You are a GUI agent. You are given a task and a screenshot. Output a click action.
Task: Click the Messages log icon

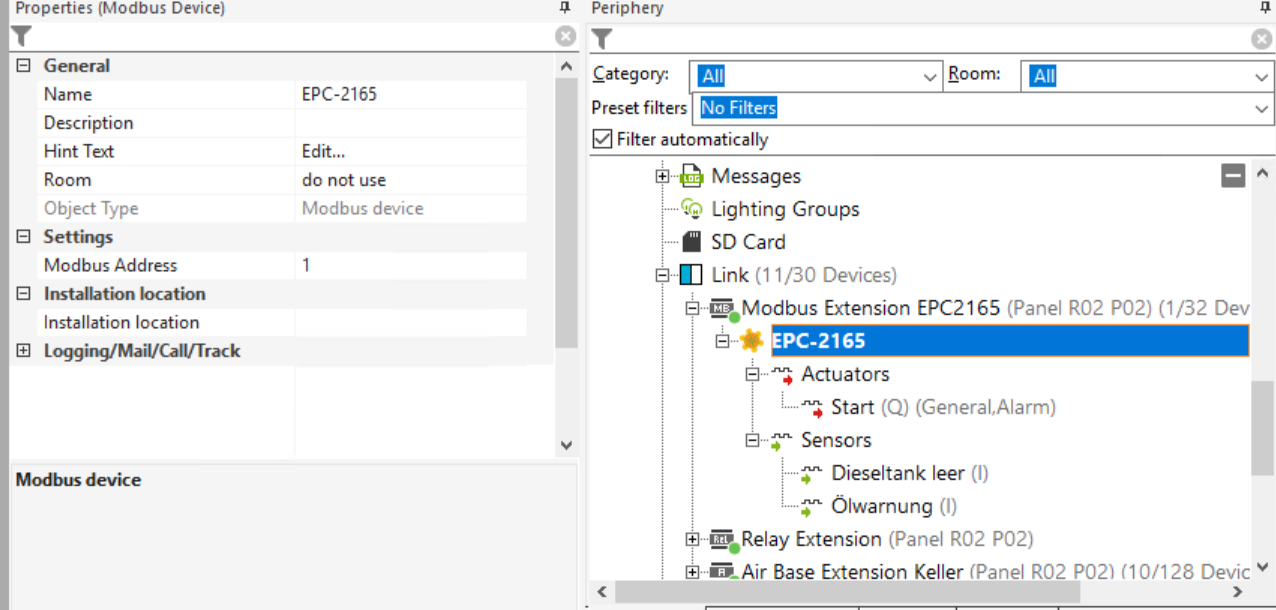[x=692, y=177]
